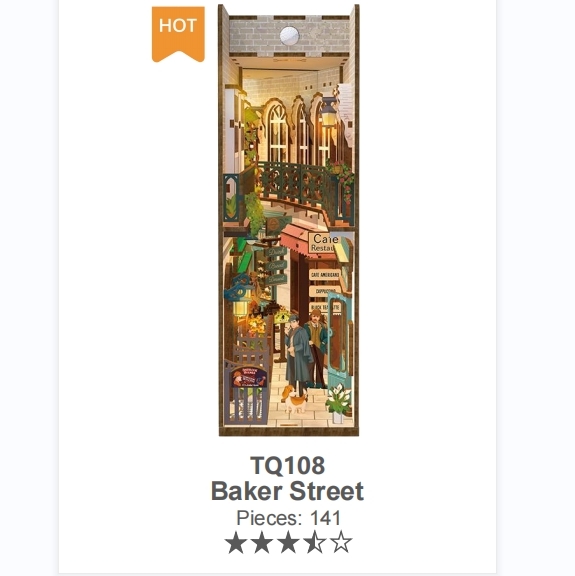Click the detective in the grey coat

(x=298, y=353)
